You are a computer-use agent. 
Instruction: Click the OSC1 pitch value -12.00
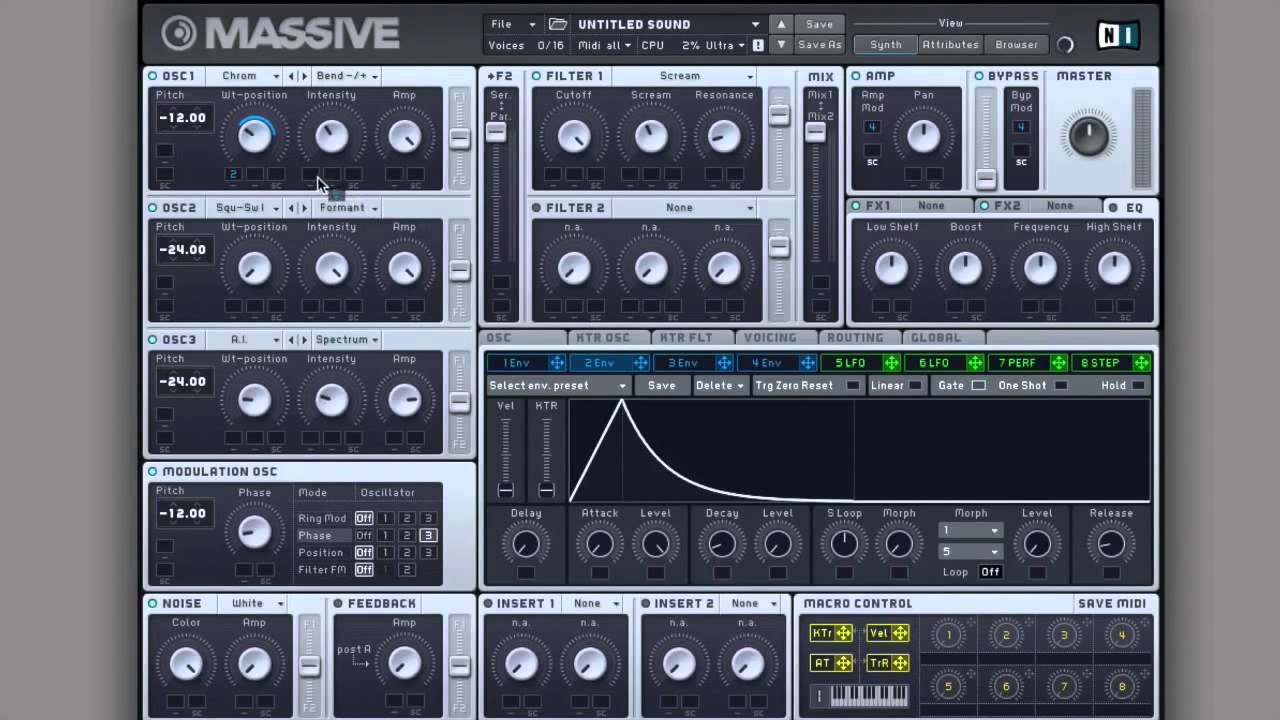click(x=183, y=118)
